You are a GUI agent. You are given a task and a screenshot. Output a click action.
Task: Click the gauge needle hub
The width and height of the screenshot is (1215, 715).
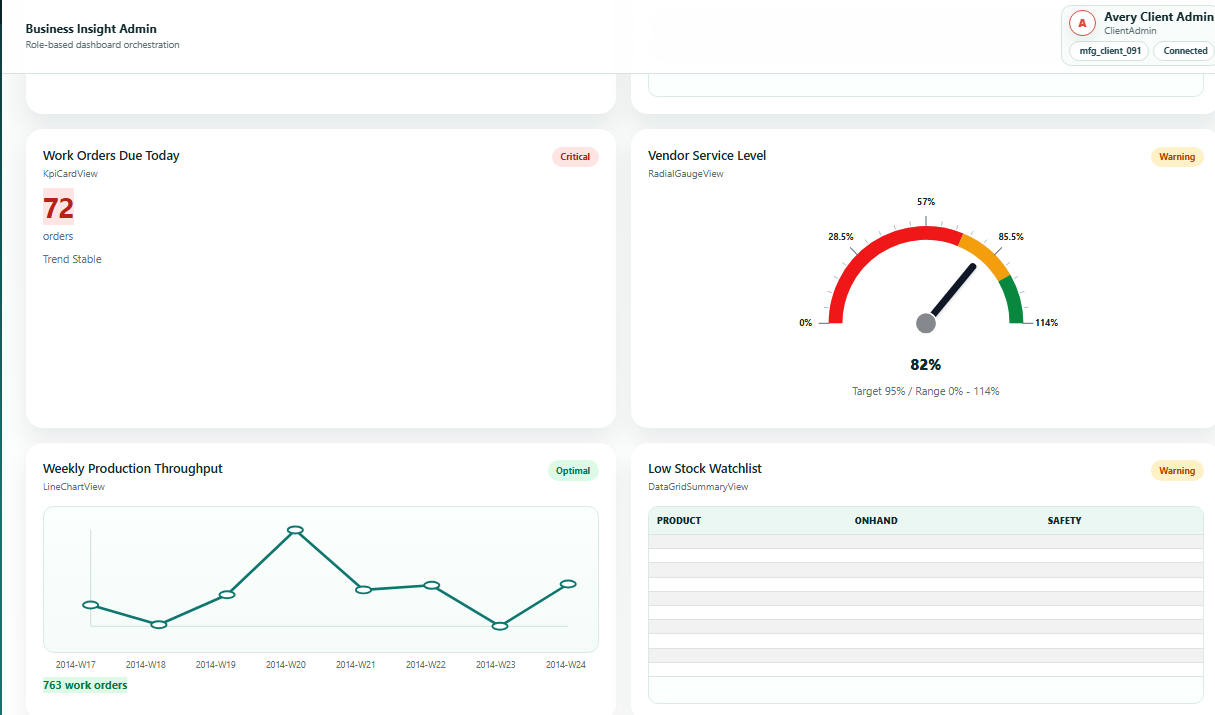pos(926,323)
